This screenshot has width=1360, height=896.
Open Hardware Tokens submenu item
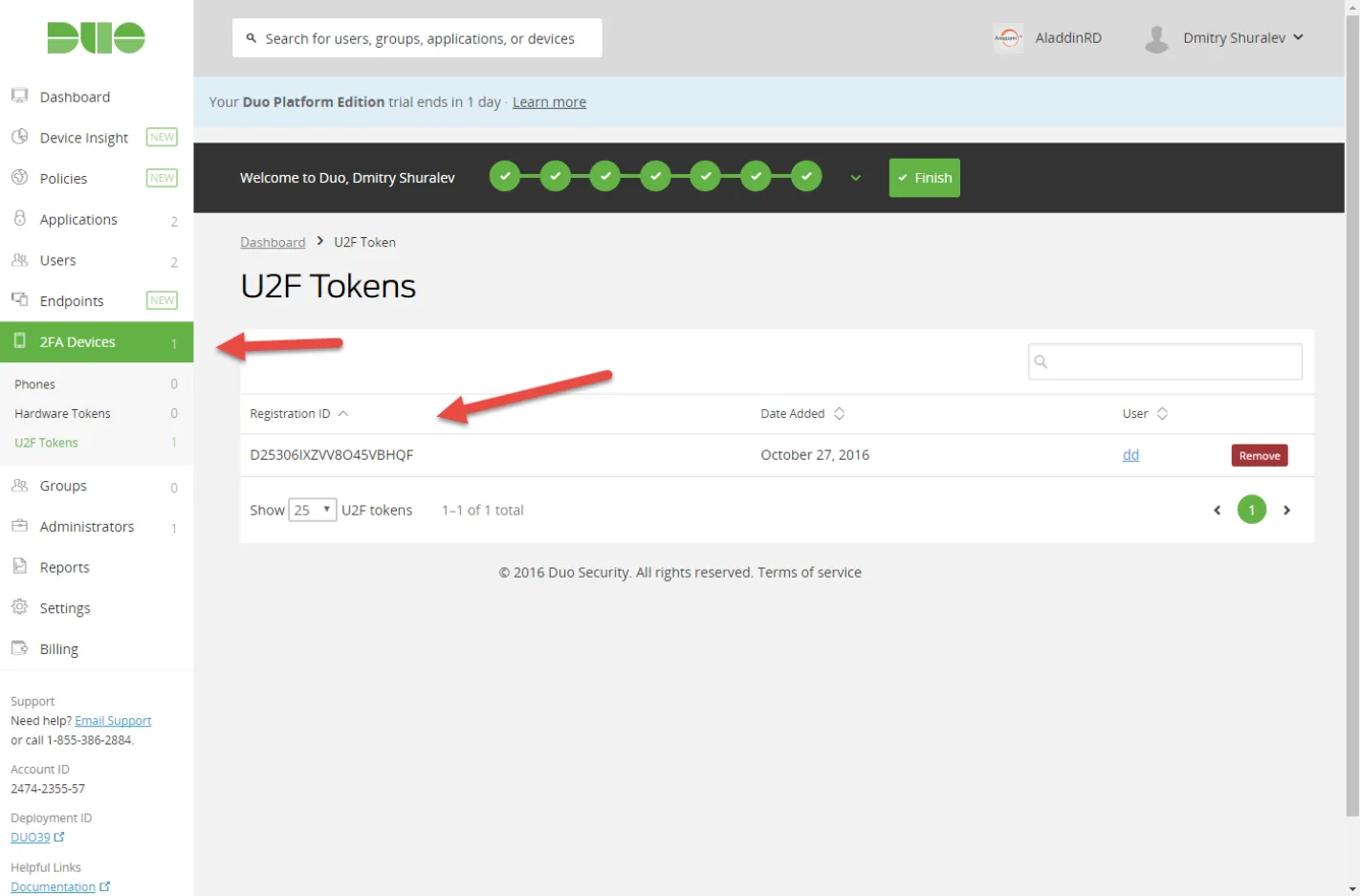click(97, 413)
